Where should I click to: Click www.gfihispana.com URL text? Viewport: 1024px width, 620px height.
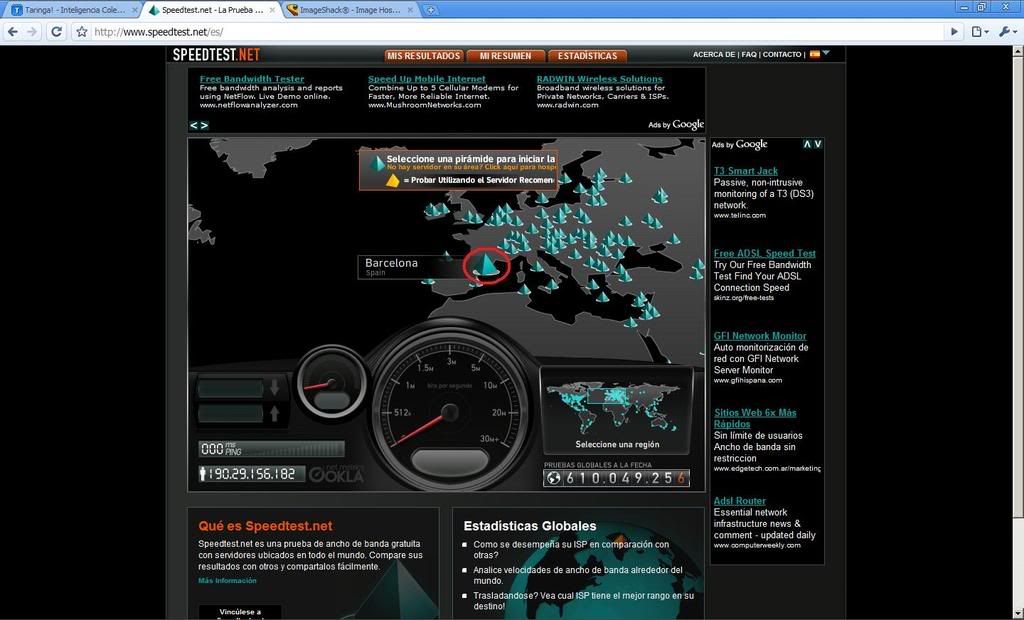pyautogui.click(x=748, y=380)
